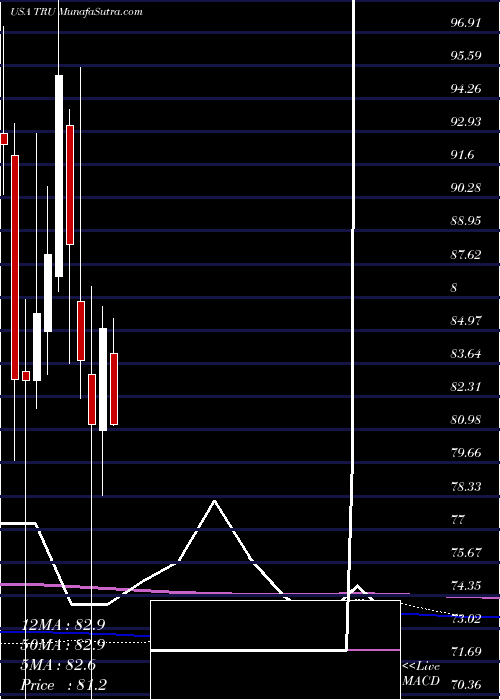
Task: Click the 96.91 price axis label
Action: [466, 22]
